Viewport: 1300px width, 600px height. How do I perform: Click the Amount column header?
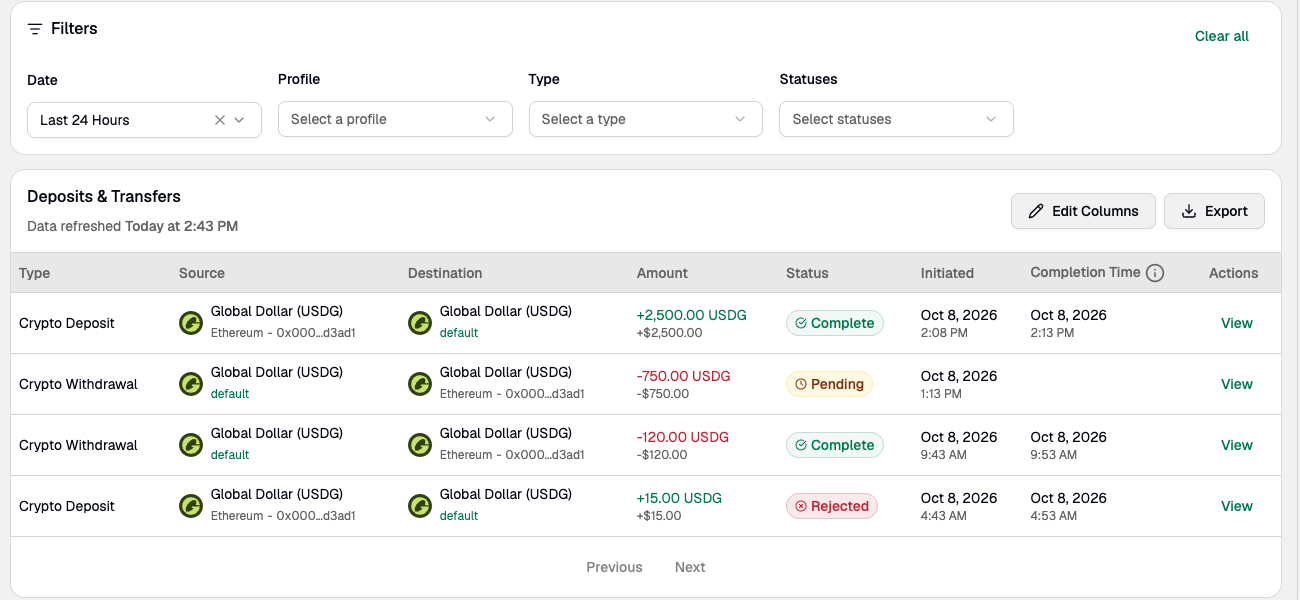[x=662, y=273]
